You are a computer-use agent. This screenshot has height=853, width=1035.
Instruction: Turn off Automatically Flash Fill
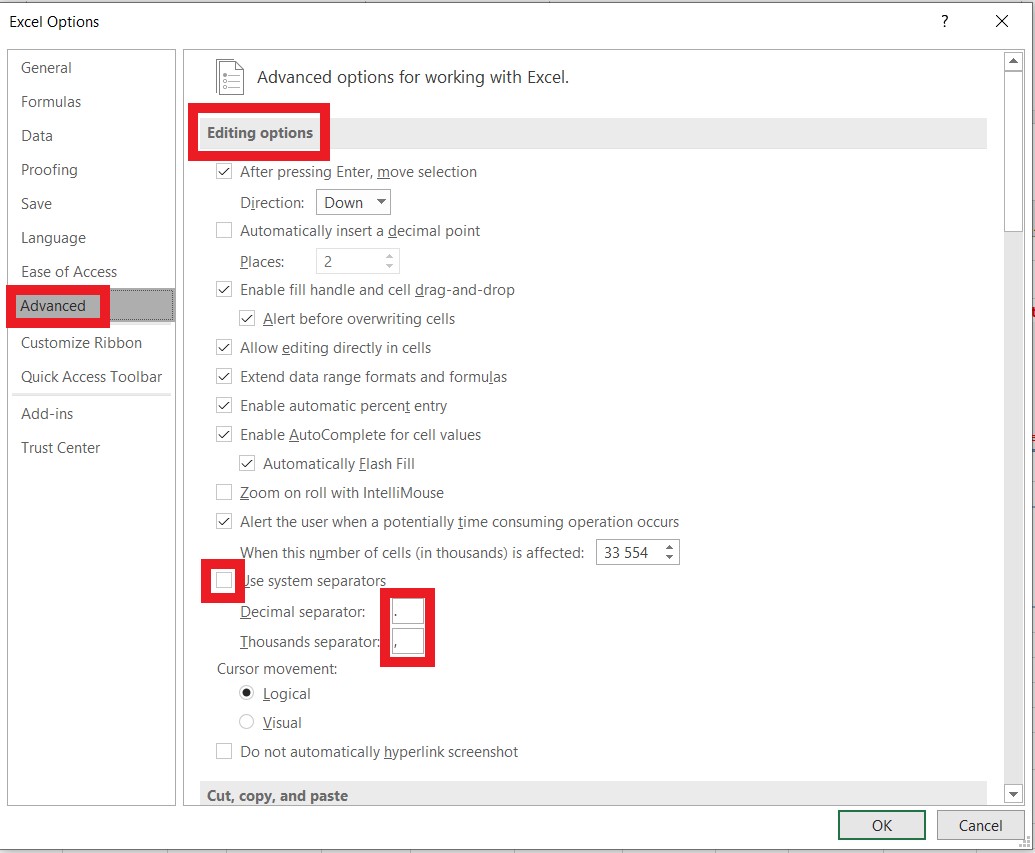[246, 463]
